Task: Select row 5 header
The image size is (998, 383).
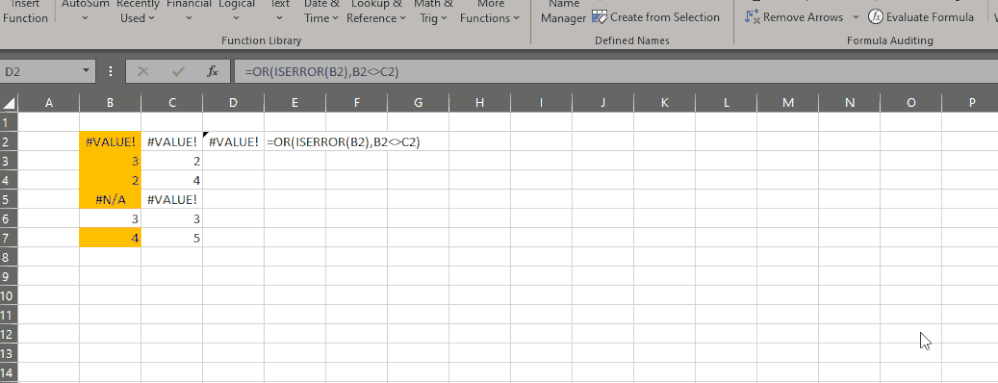Action: click(8, 199)
